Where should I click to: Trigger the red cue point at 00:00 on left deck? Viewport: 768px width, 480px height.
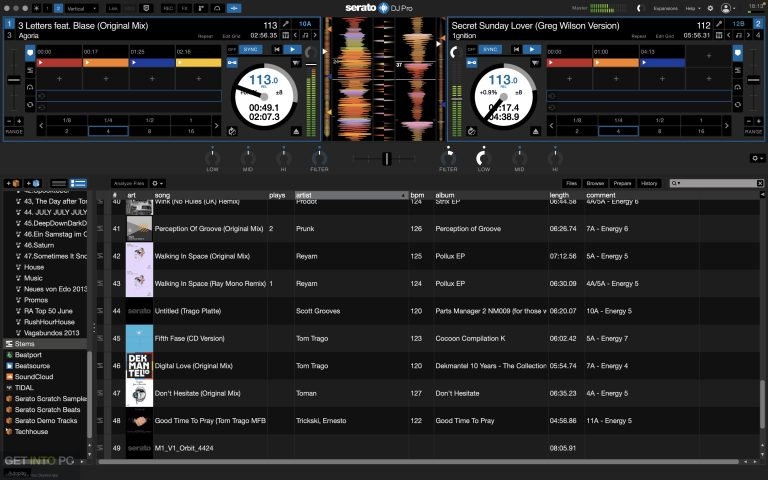point(59,63)
